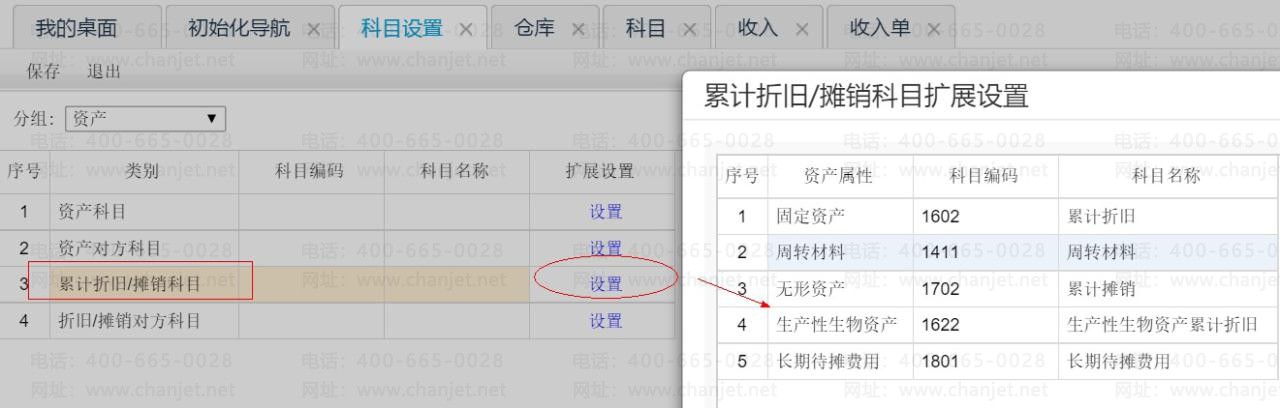The height and width of the screenshot is (408, 1280).
Task: Click 固定资产 in the popup table
Action: (811, 217)
